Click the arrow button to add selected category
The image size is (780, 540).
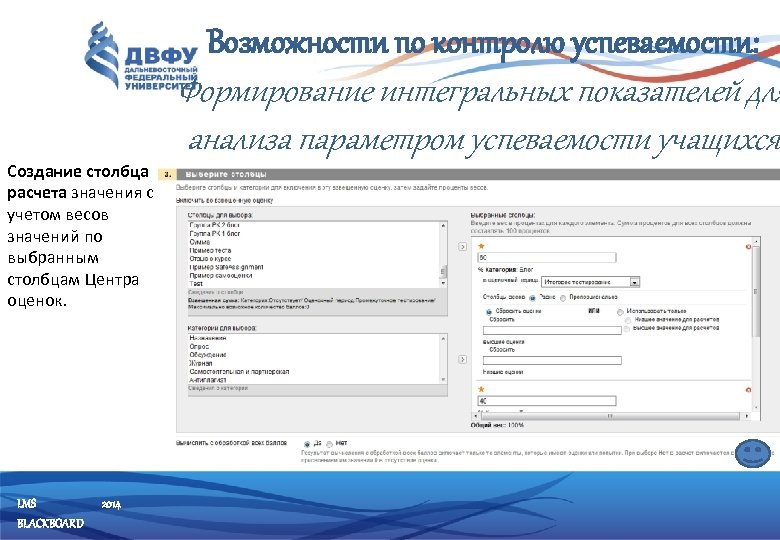click(x=462, y=359)
